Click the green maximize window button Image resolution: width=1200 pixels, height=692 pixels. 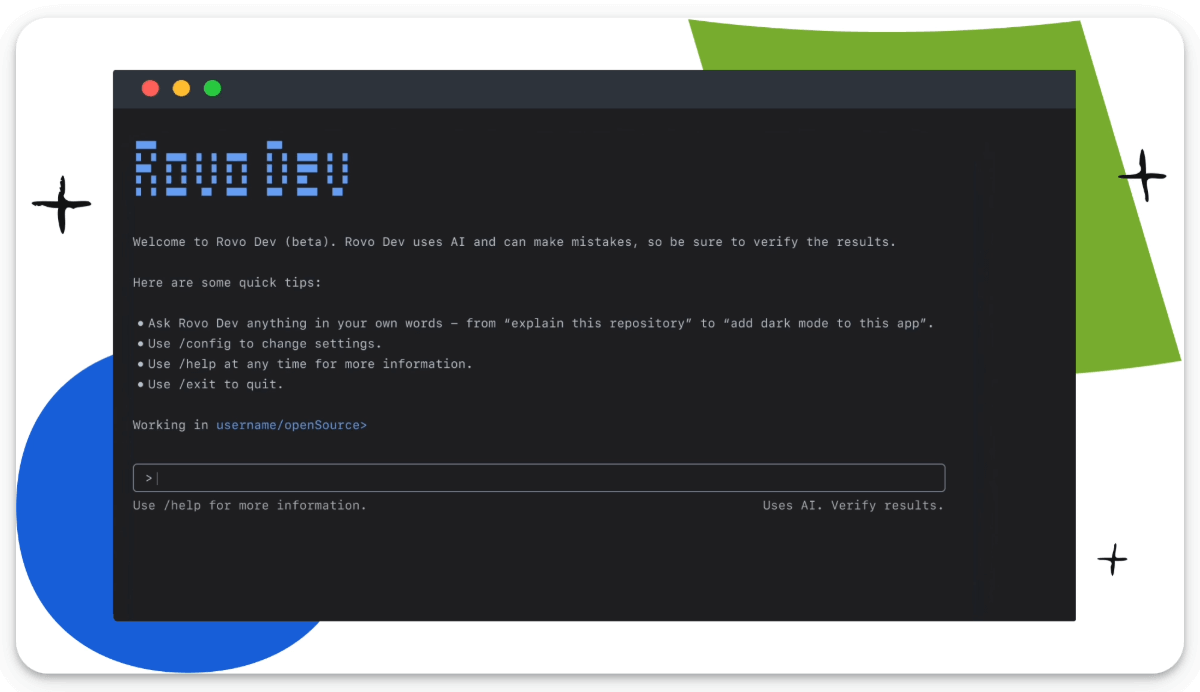pos(212,88)
